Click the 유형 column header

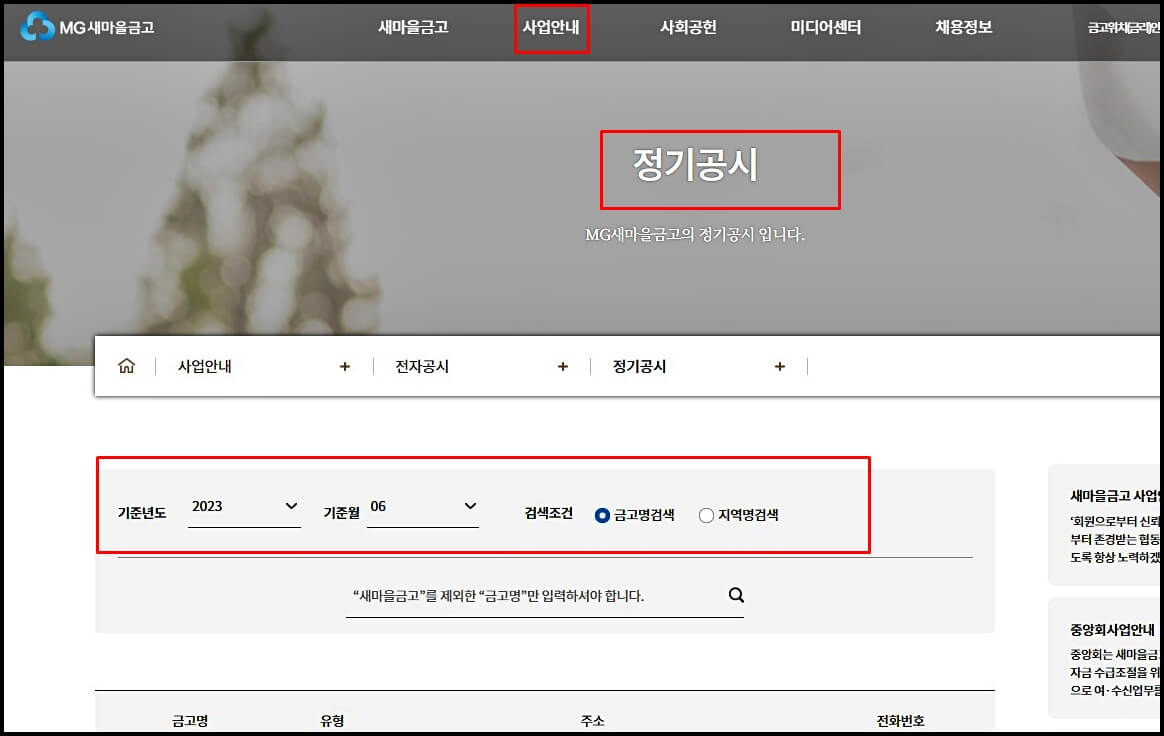click(332, 721)
